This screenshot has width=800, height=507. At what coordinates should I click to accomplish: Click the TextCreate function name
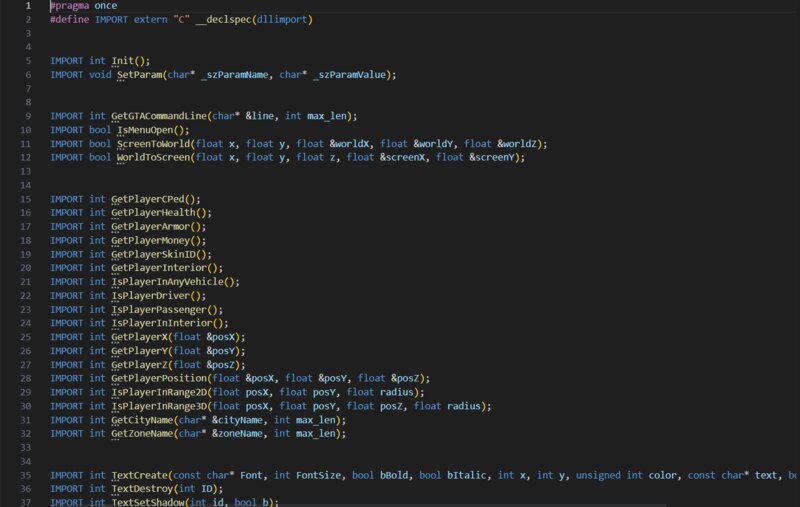(142, 475)
